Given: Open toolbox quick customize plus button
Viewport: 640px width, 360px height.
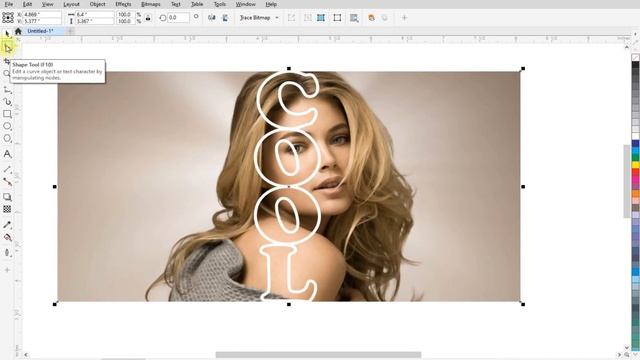Looking at the screenshot, I should pos(7,270).
